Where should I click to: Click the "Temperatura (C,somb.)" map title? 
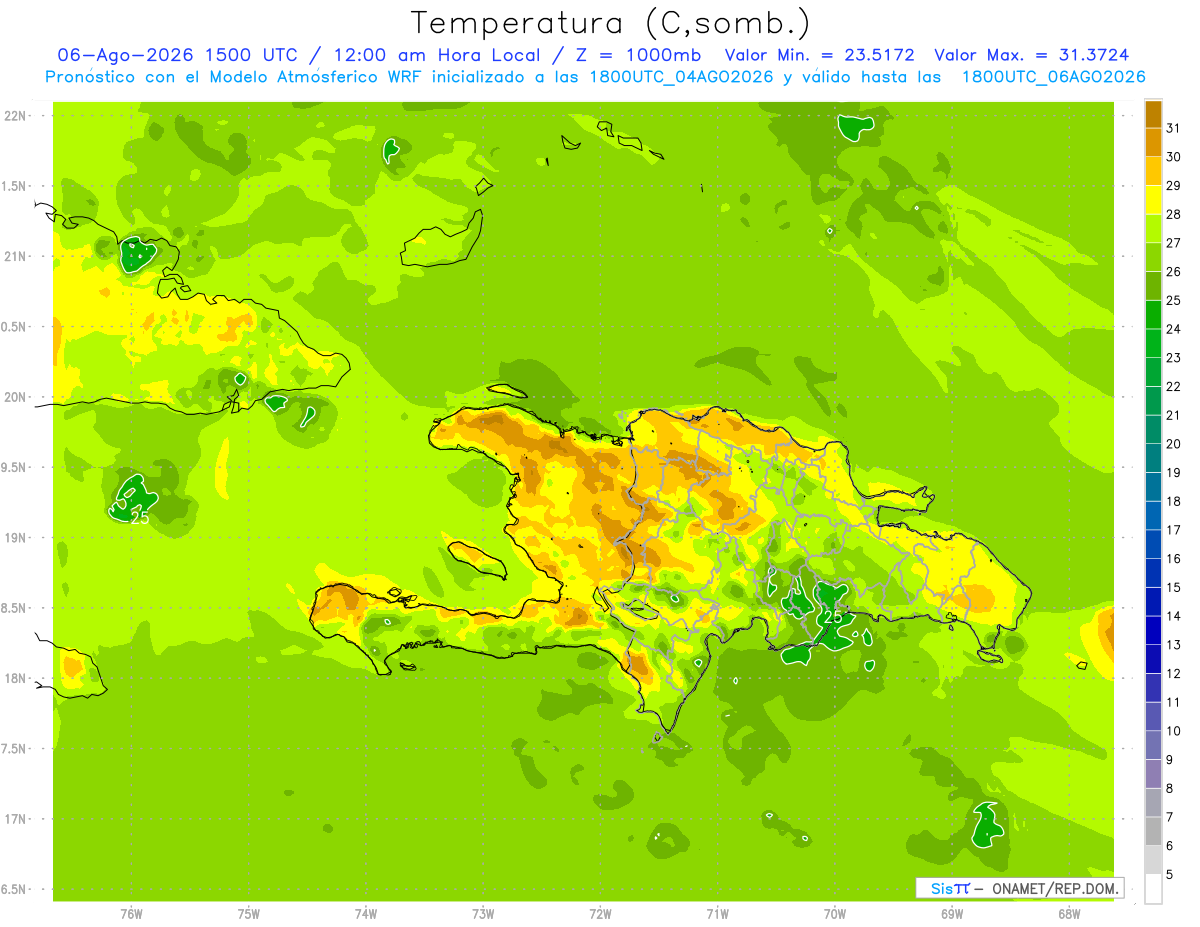(611, 23)
